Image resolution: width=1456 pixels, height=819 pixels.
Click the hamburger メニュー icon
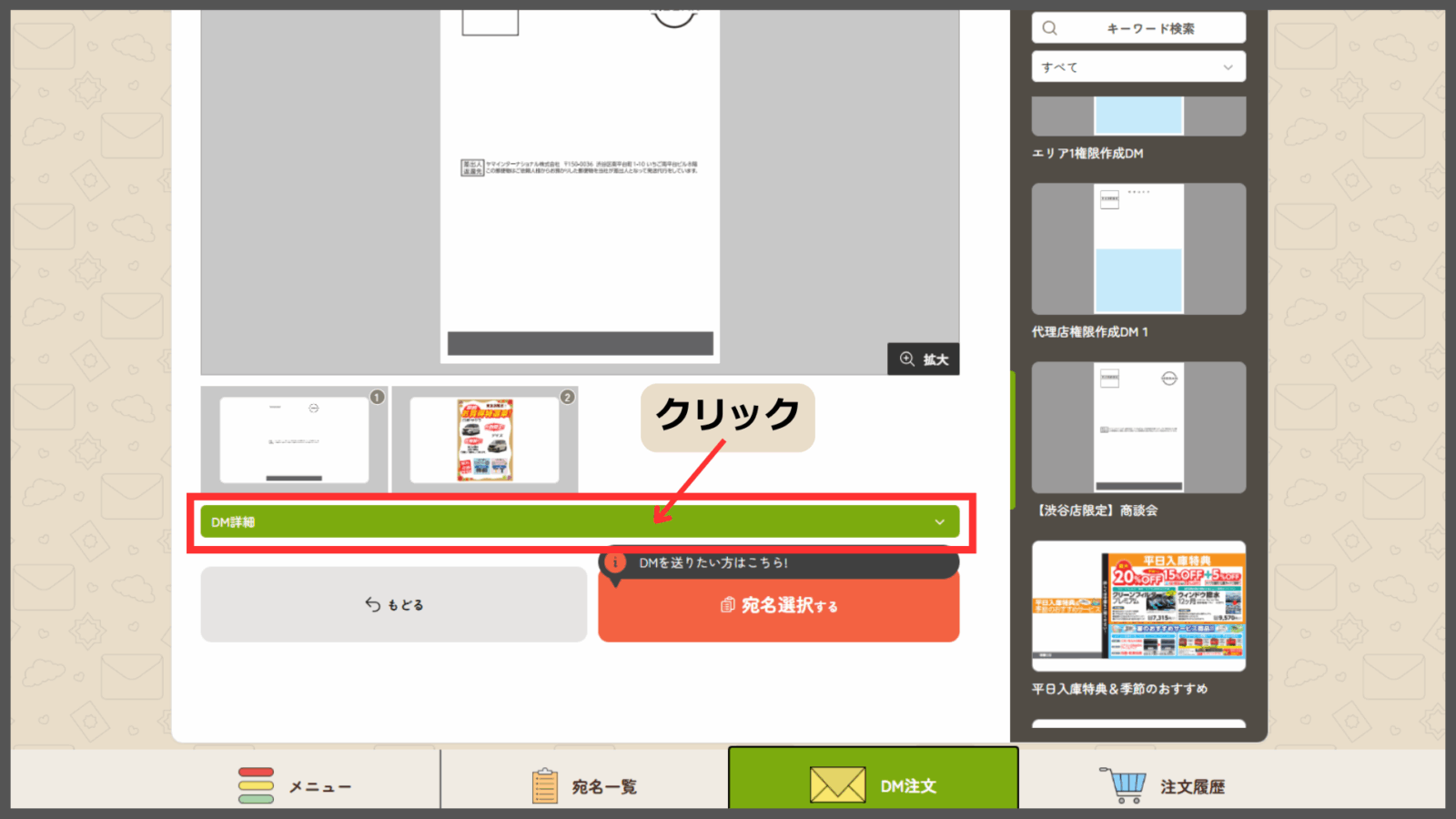(x=256, y=785)
